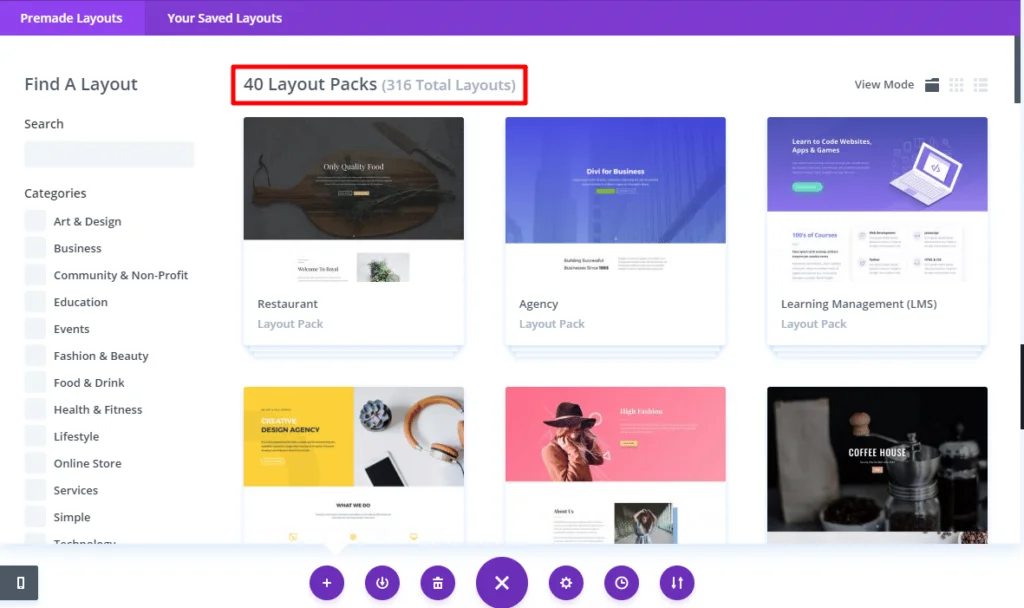This screenshot has width=1024, height=608.
Task: Switch to list view mode icon
Action: click(x=980, y=85)
